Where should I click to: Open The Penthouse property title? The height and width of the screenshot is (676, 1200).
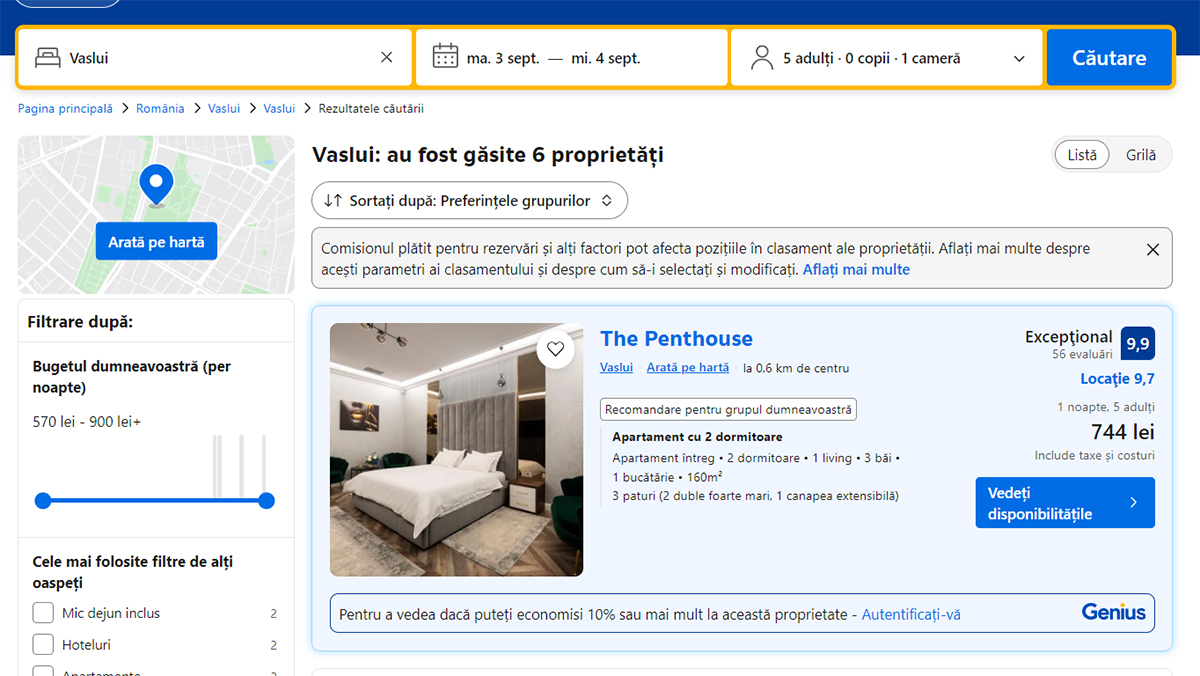[x=676, y=338]
